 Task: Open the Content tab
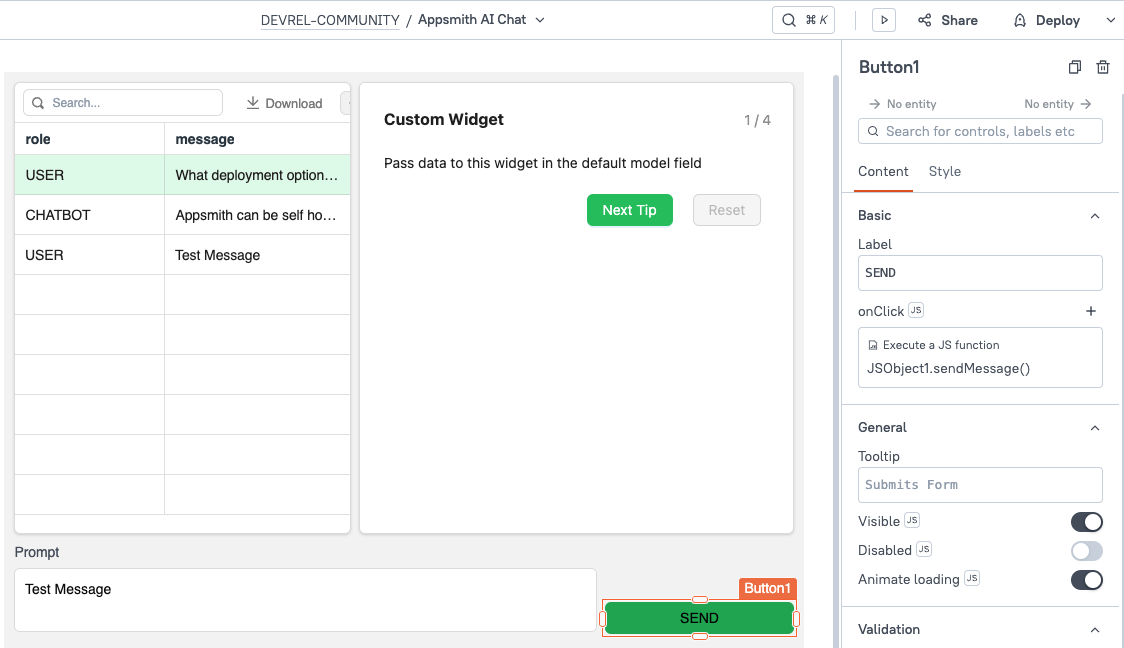click(883, 171)
